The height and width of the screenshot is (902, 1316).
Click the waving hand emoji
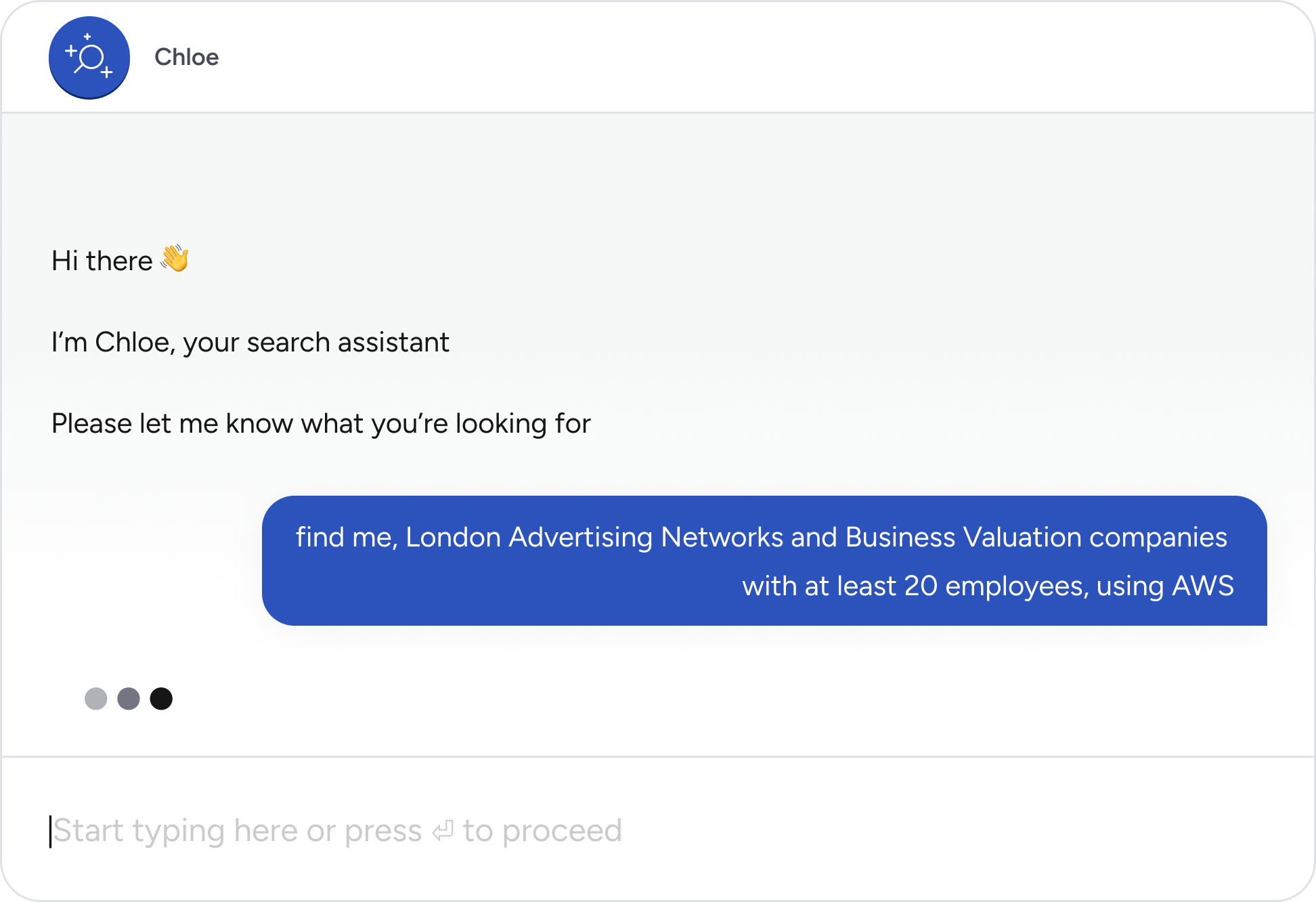point(175,259)
